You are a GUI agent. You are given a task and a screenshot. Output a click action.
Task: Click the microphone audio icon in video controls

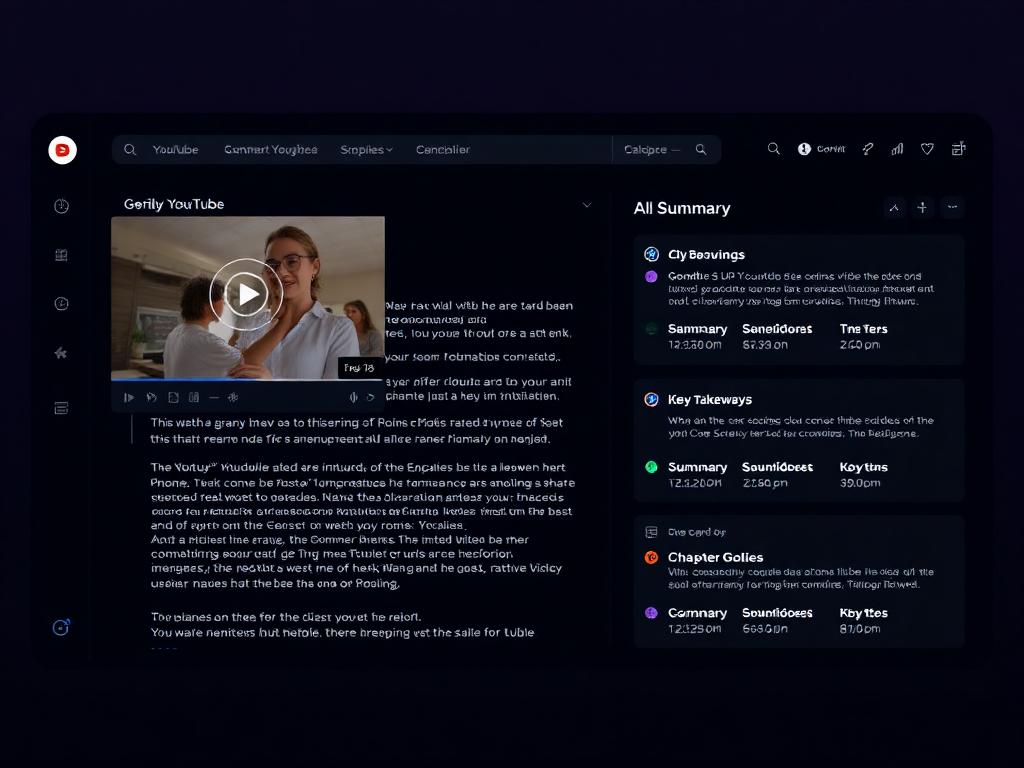click(x=353, y=397)
